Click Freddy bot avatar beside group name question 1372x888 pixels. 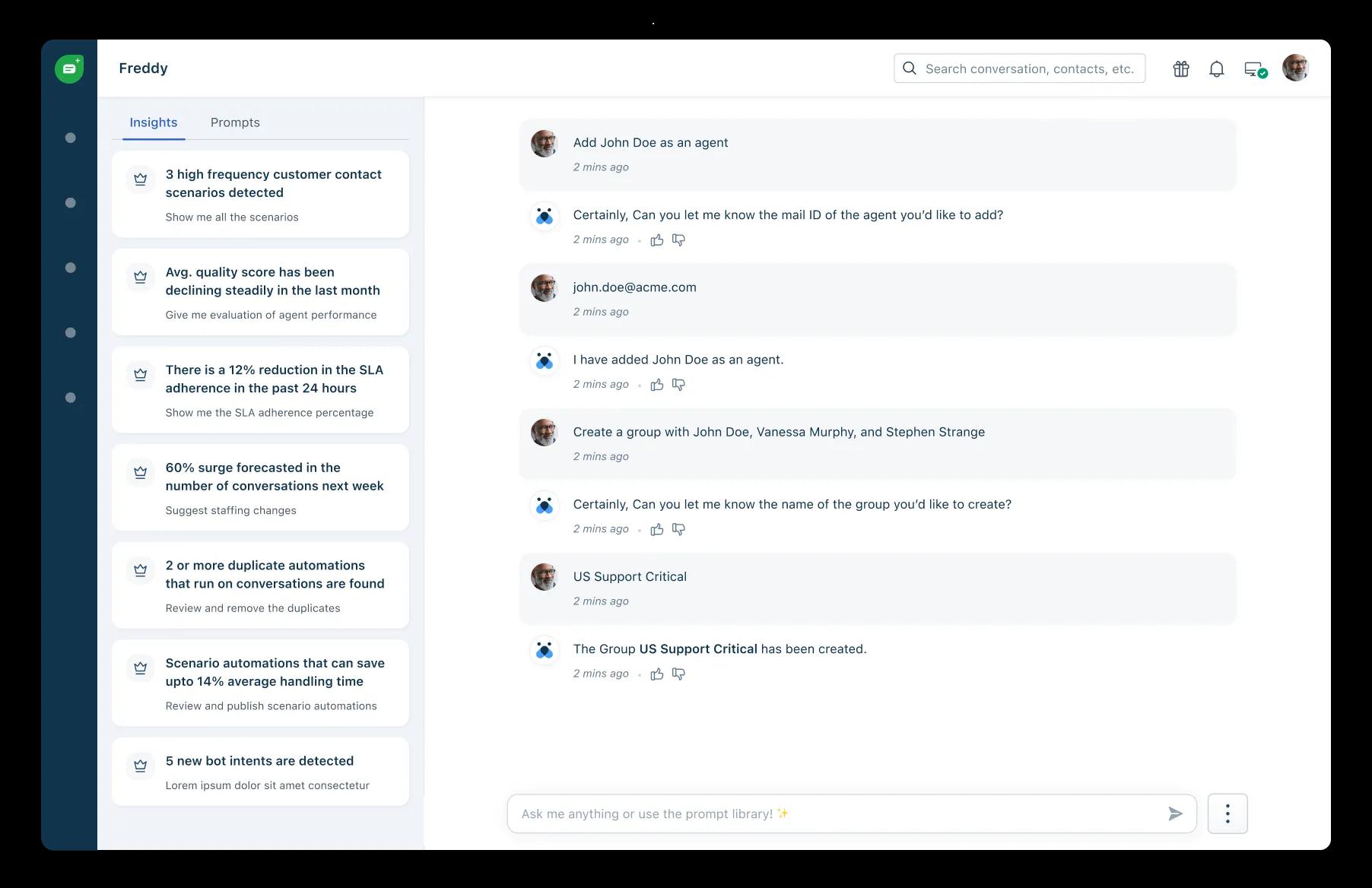[x=545, y=505]
